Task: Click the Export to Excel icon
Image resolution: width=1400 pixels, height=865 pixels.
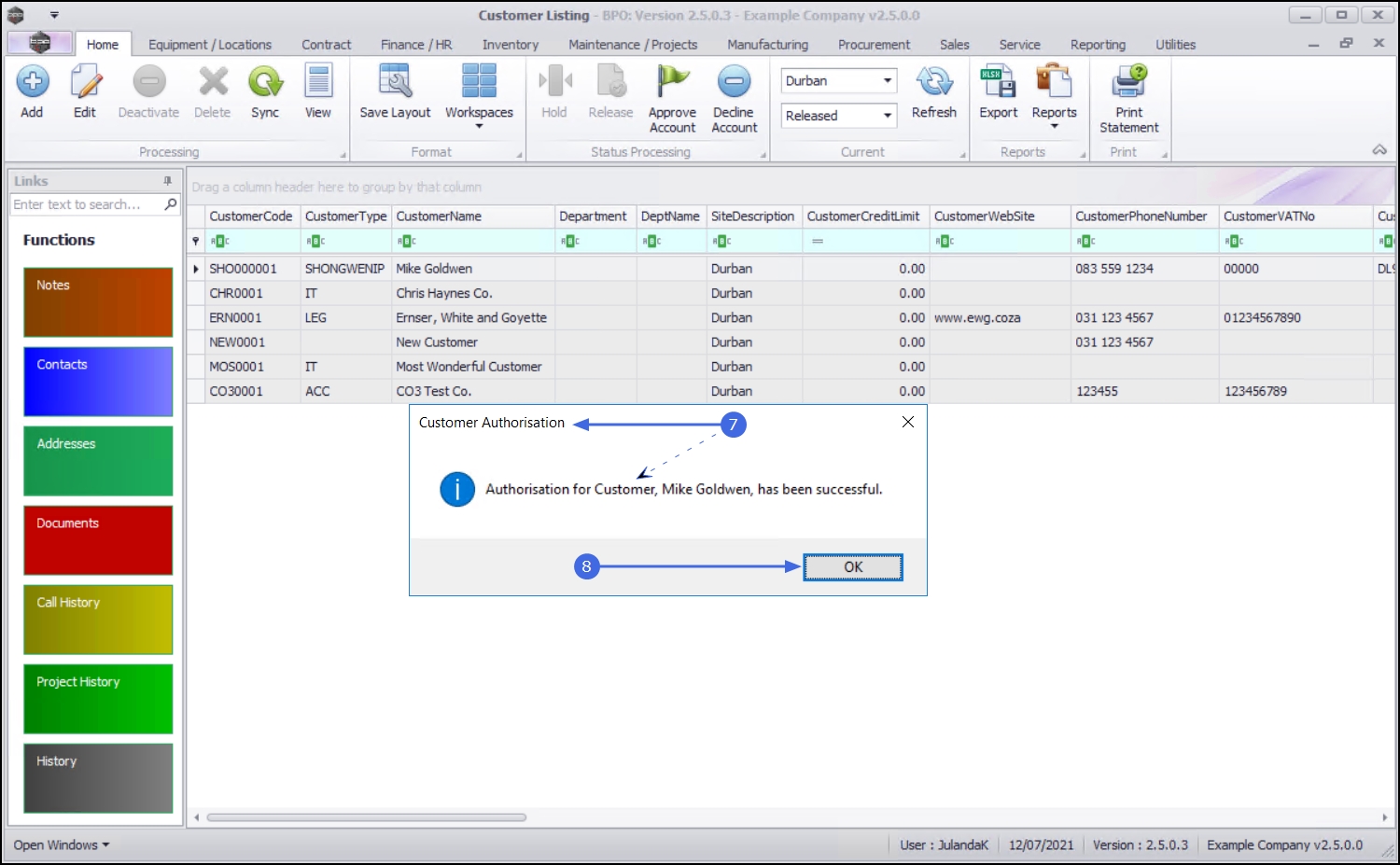Action: coord(998,81)
